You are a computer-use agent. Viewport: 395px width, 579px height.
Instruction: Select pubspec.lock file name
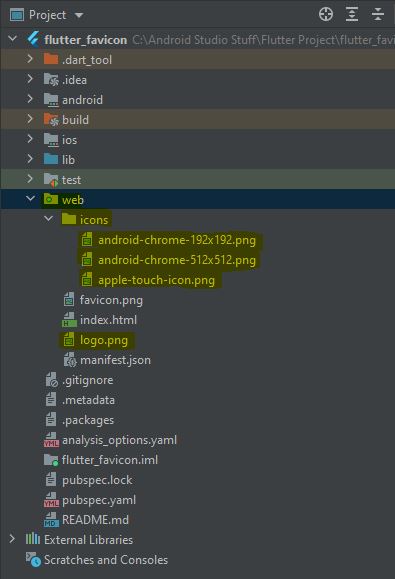[97, 480]
